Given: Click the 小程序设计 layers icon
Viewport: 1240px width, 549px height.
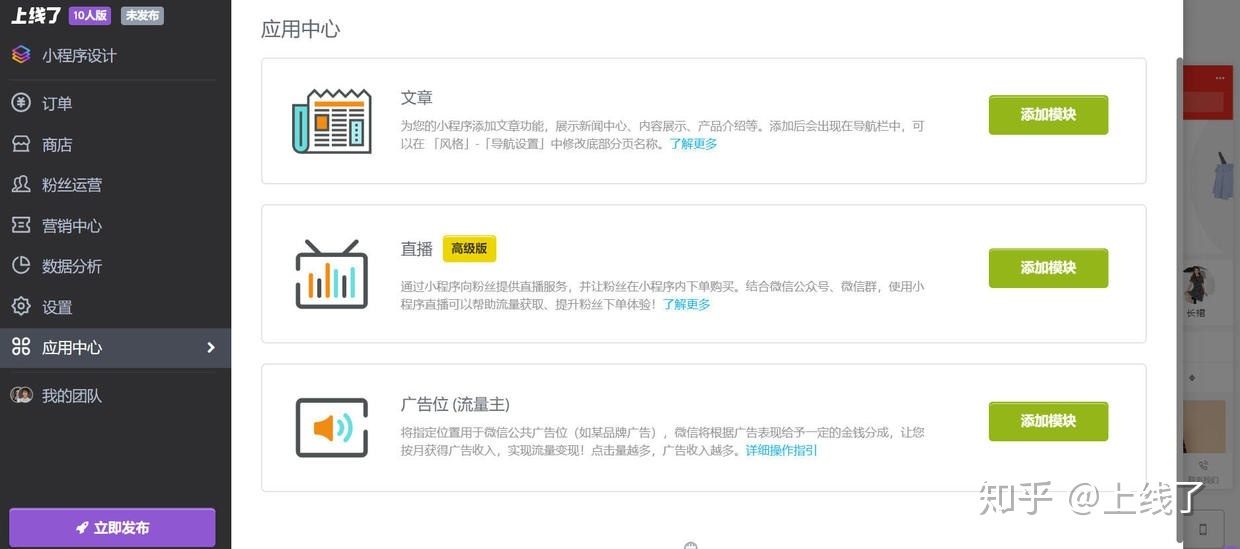Looking at the screenshot, I should [x=21, y=55].
